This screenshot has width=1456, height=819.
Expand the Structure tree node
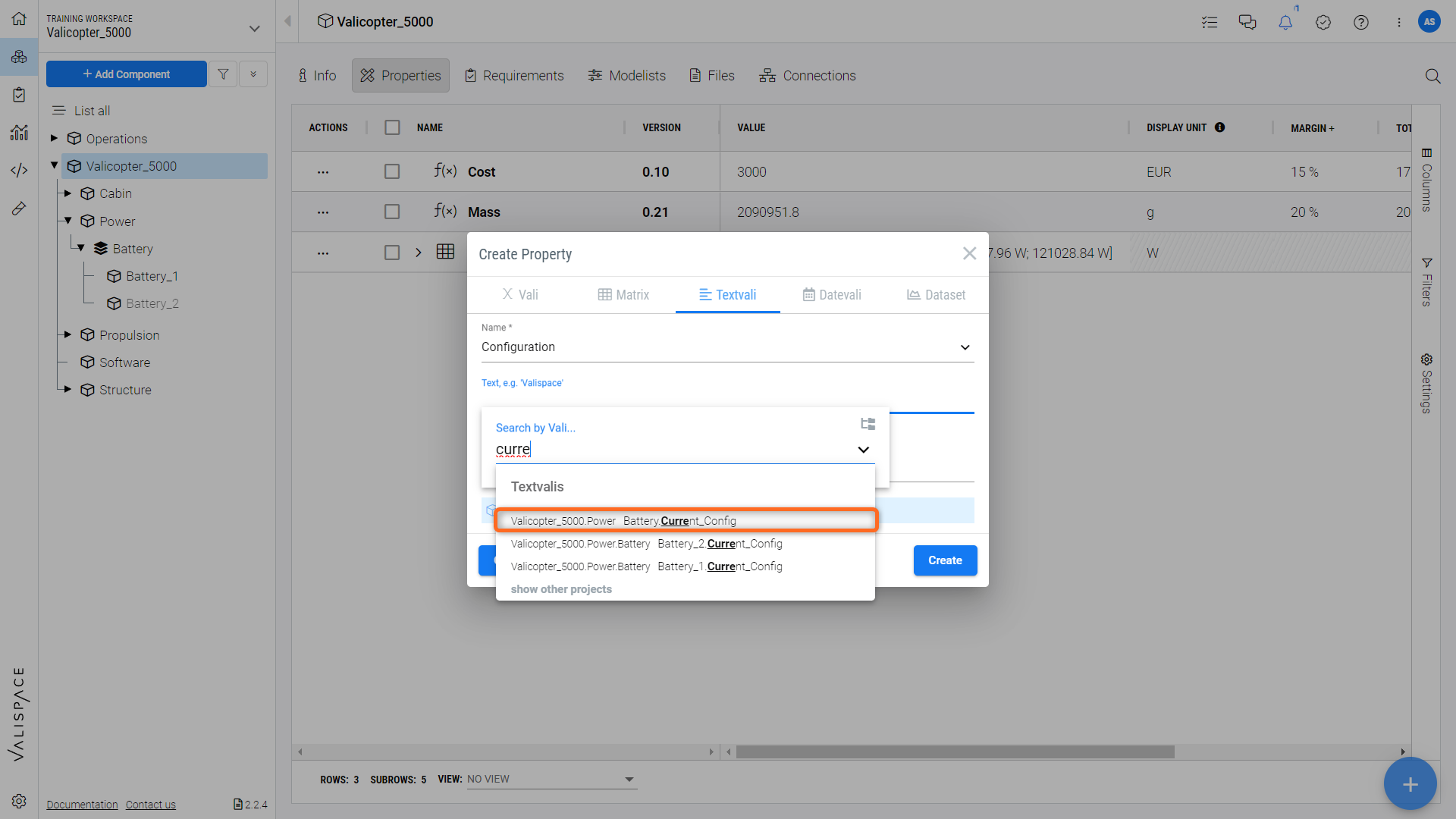pos(67,389)
